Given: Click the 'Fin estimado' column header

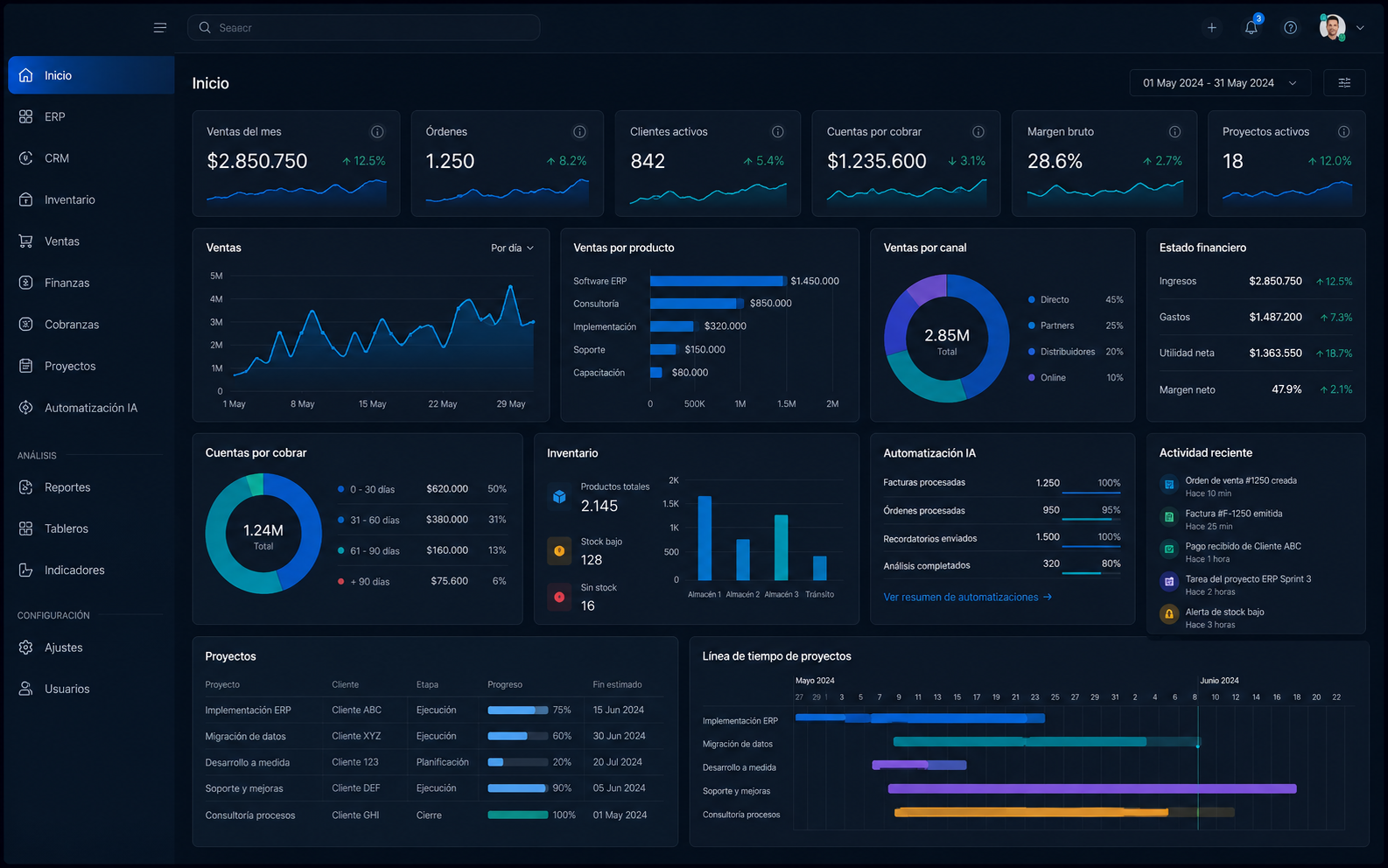Looking at the screenshot, I should click(617, 685).
